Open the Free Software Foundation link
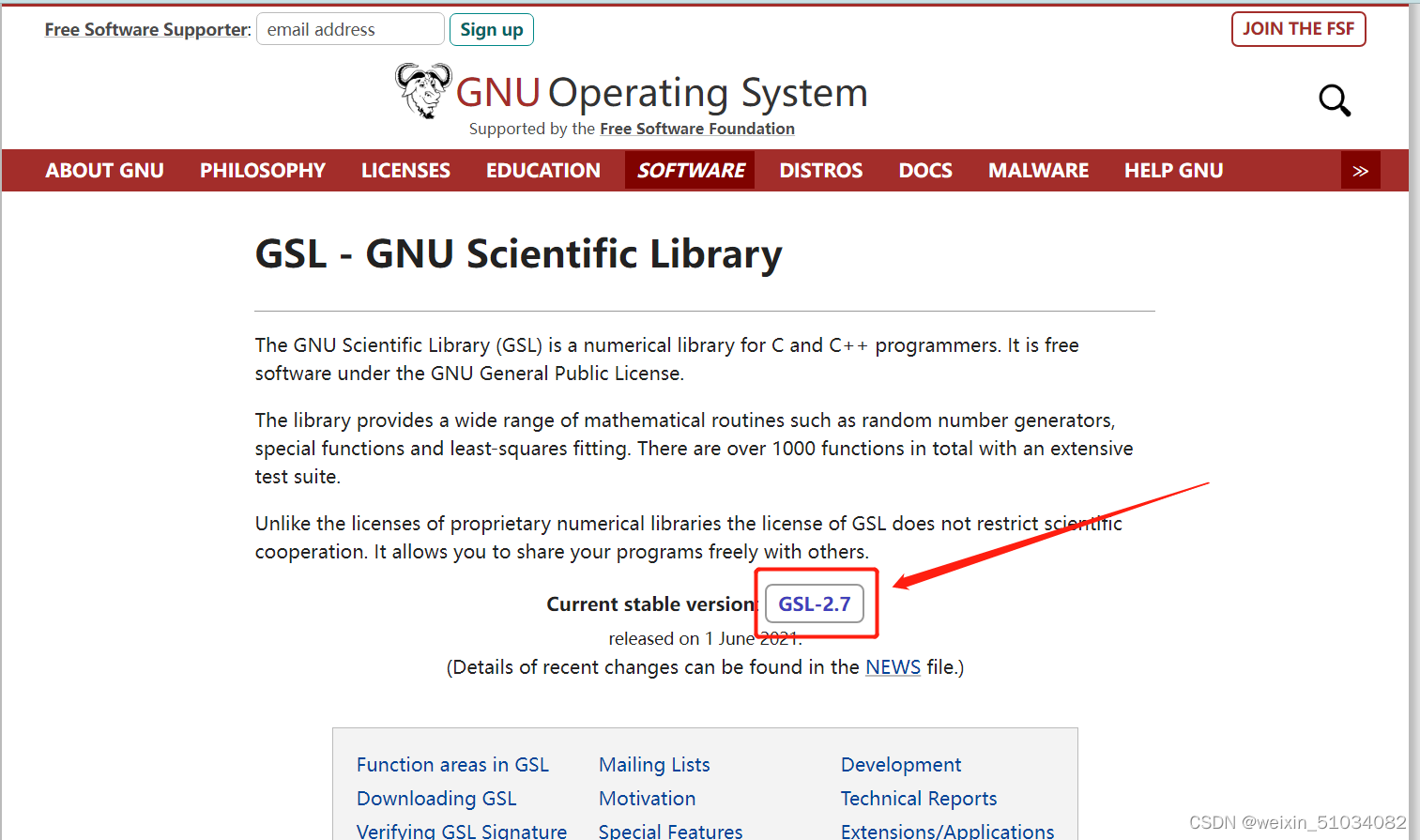 click(x=697, y=129)
